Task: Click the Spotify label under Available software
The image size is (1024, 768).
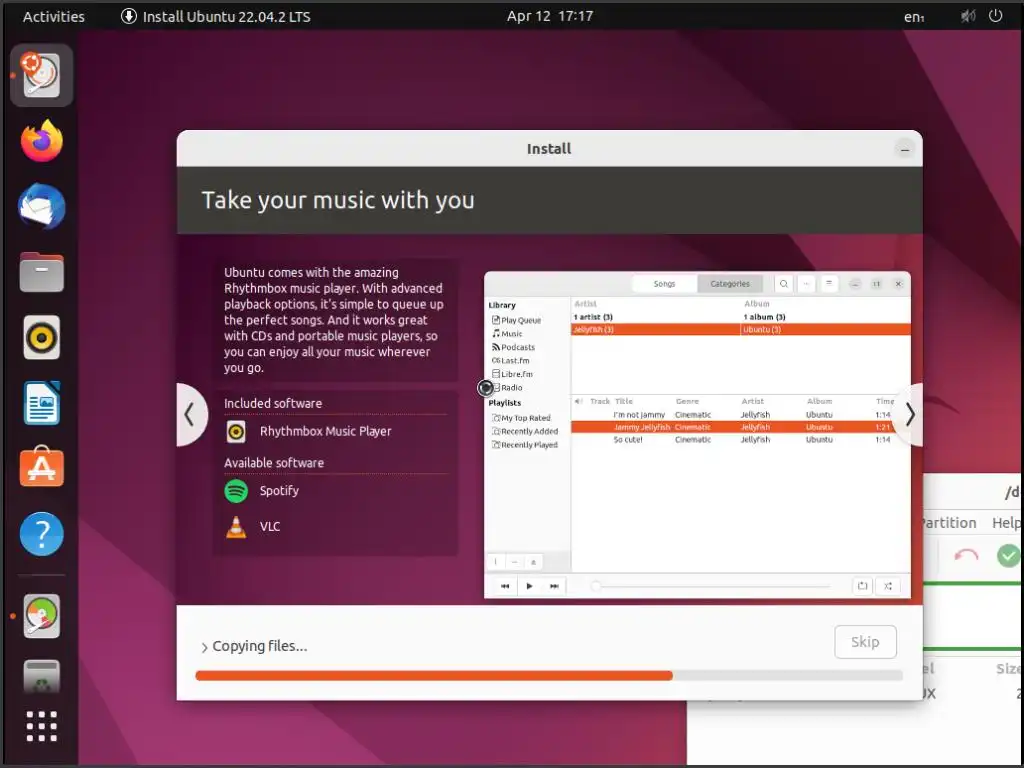Action: point(279,490)
